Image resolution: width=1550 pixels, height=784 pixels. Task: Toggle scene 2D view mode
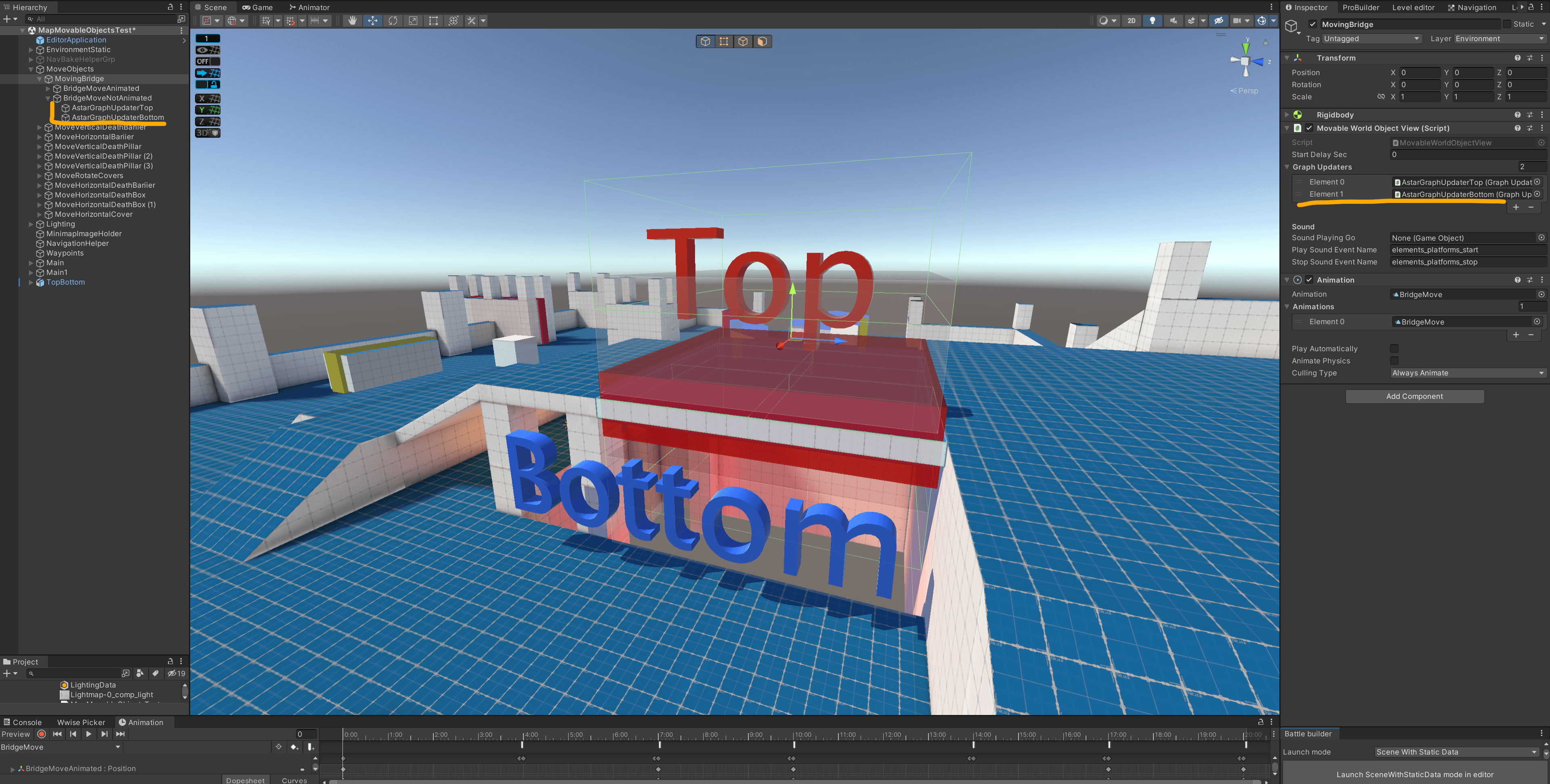click(1131, 21)
